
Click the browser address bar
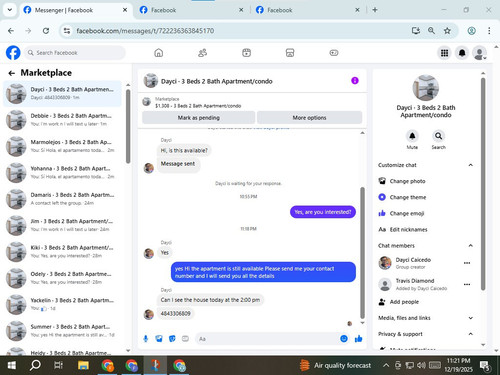click(x=233, y=31)
